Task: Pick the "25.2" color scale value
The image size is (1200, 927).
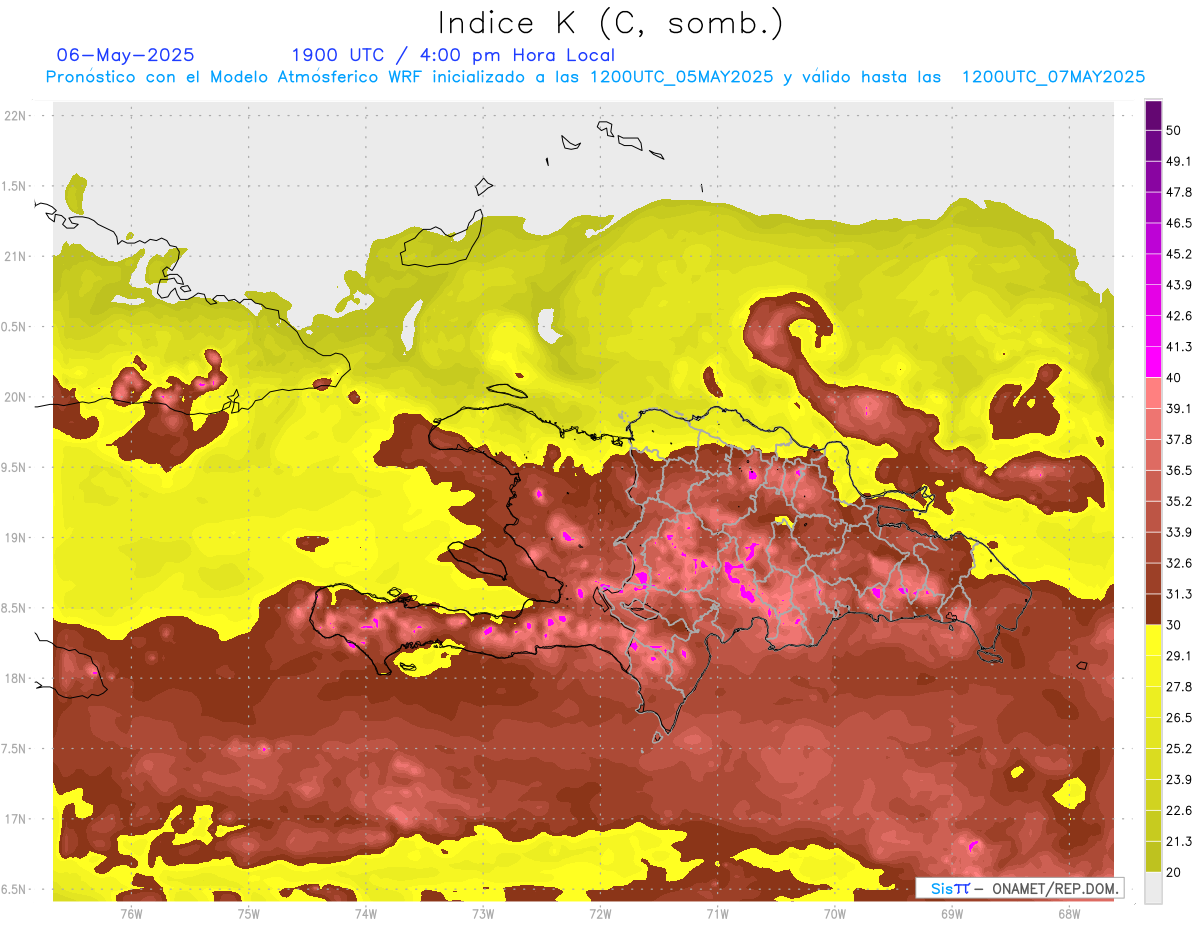Action: coord(1179,749)
